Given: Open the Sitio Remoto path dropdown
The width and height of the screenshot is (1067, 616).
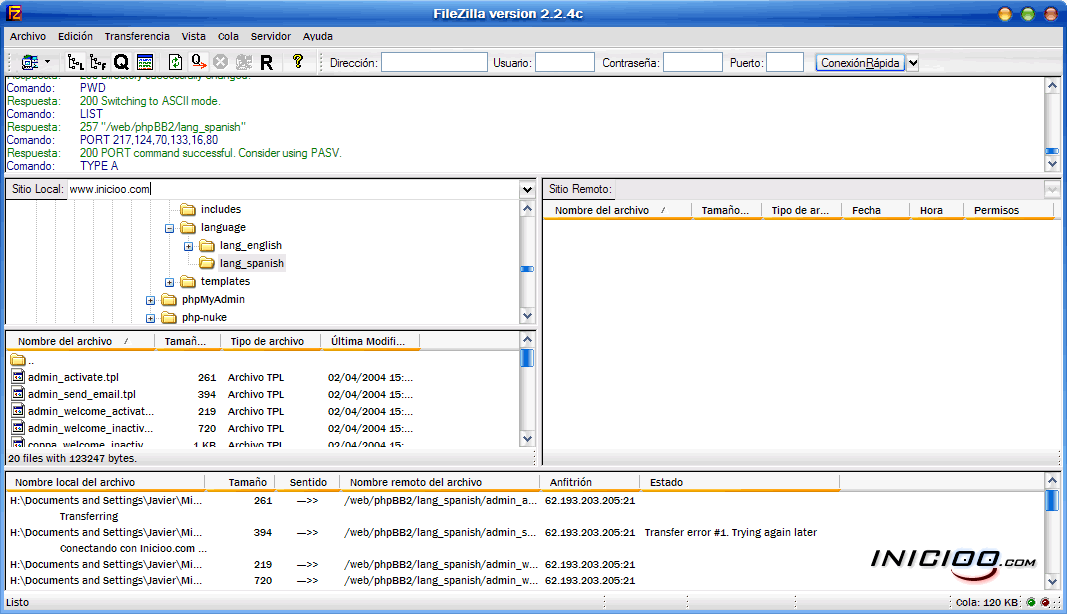Looking at the screenshot, I should pos(1052,189).
